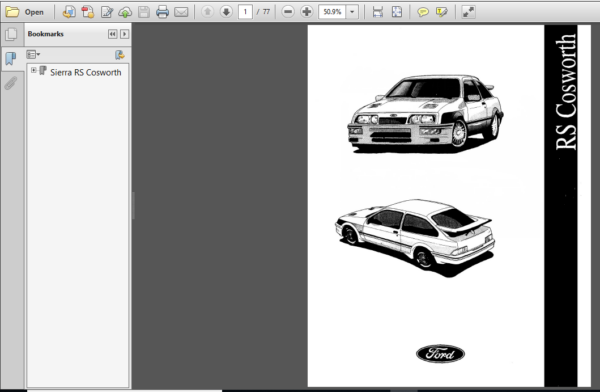
Task: Click the rear view car illustration
Action: pos(414,237)
